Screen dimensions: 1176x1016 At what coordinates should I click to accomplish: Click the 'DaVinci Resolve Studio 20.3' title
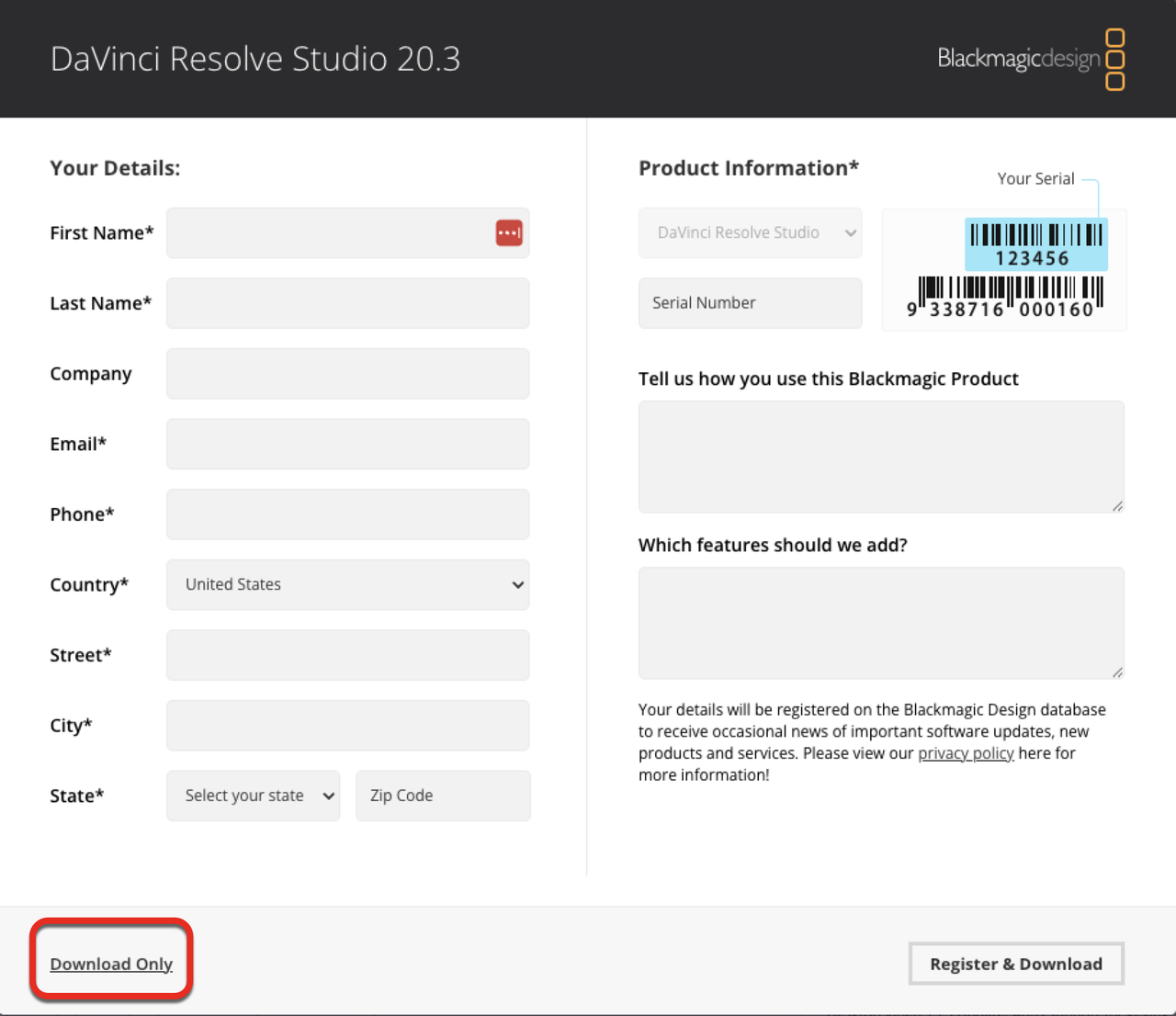tap(255, 59)
